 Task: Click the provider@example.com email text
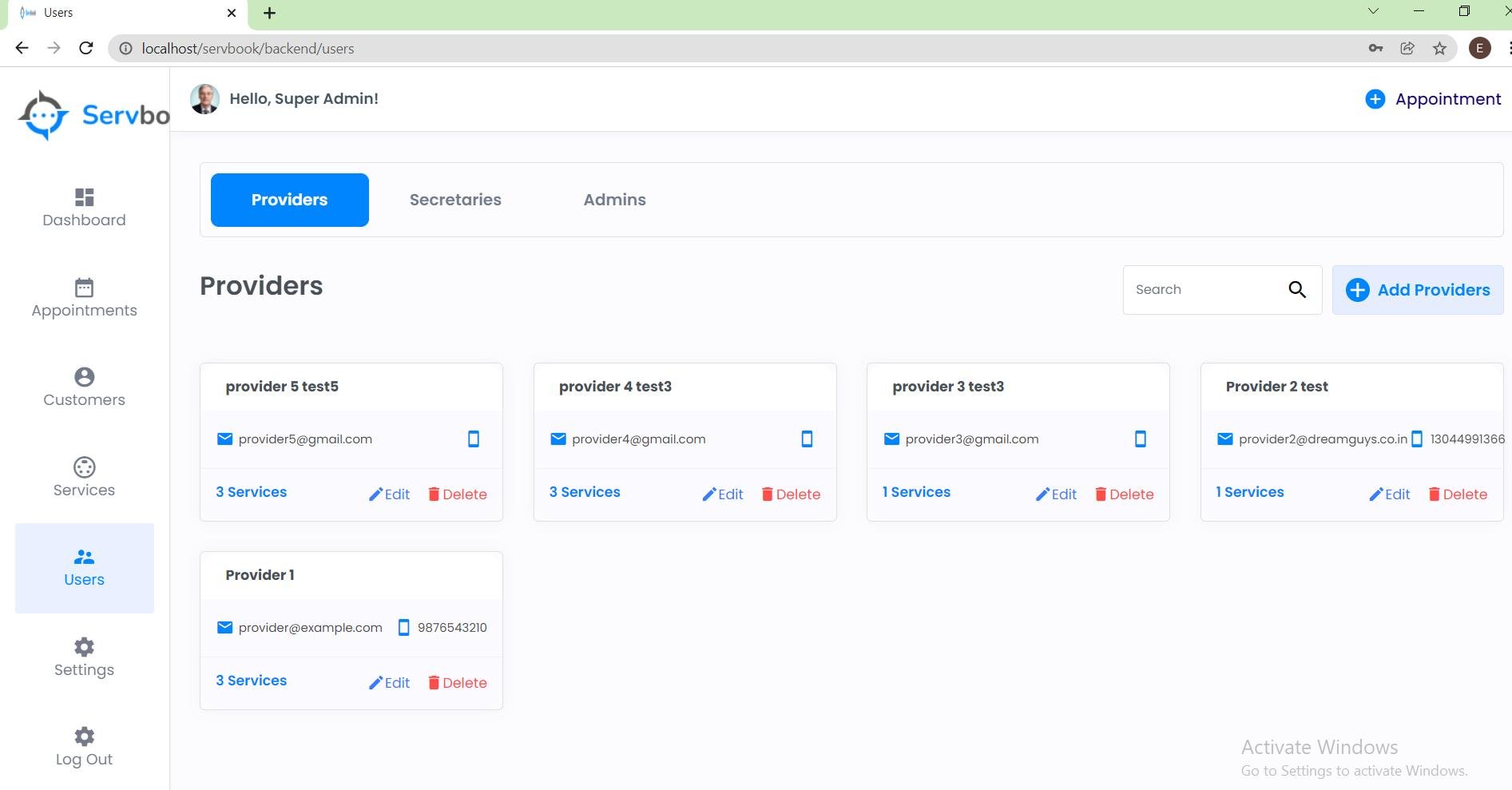pos(310,628)
